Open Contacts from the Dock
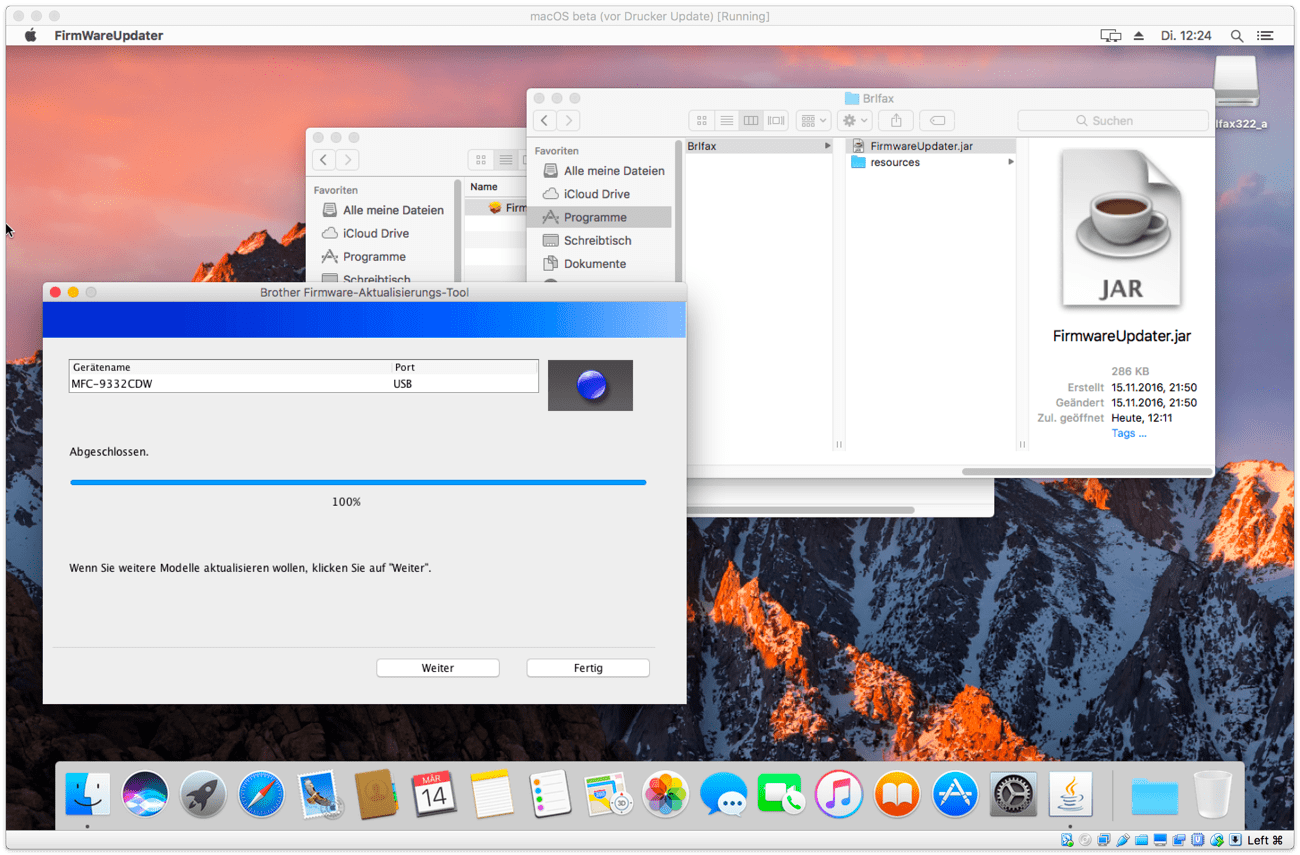Screen dimensions: 1300x855 coord(376,795)
